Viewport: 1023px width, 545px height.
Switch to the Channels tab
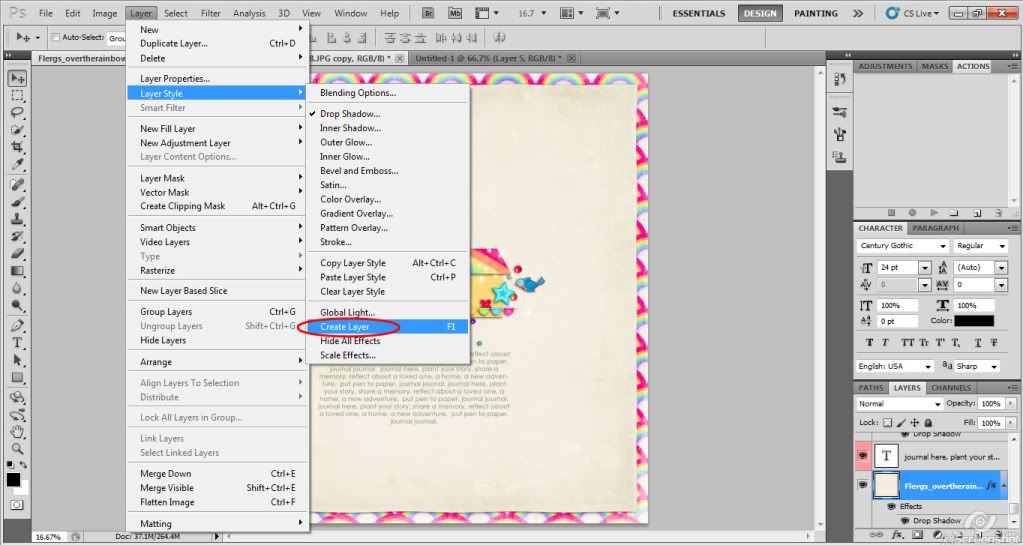(950, 388)
